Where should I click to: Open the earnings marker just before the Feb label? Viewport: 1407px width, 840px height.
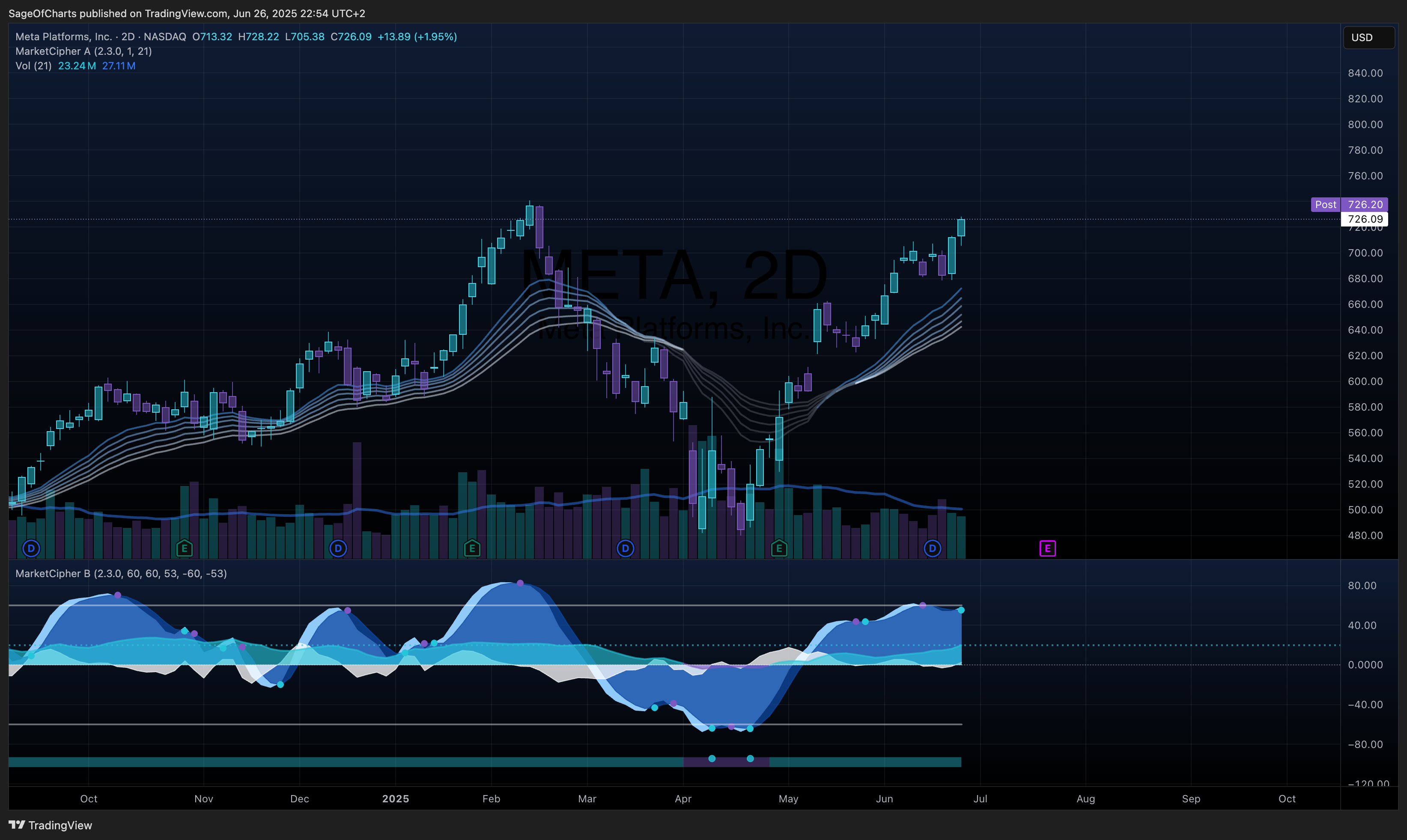click(472, 548)
